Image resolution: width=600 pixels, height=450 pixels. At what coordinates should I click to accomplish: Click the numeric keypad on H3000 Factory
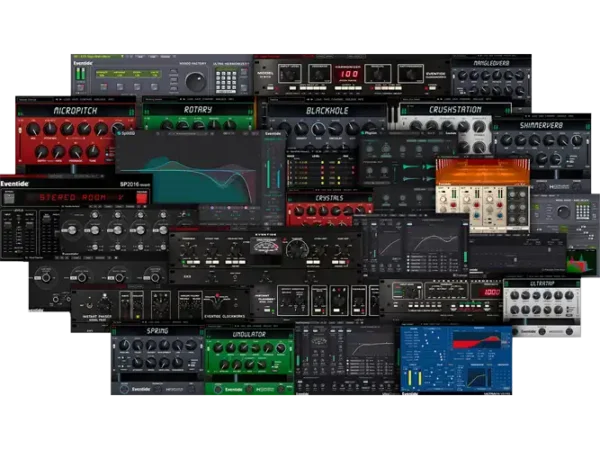pos(226,80)
